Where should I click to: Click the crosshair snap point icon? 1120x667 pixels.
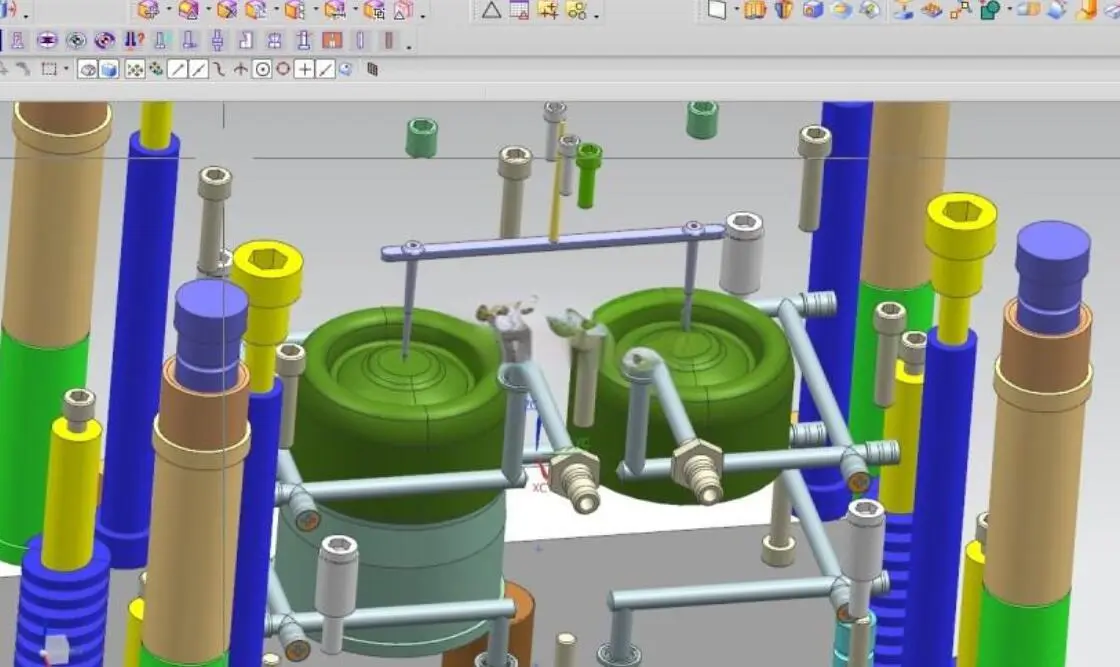303,70
